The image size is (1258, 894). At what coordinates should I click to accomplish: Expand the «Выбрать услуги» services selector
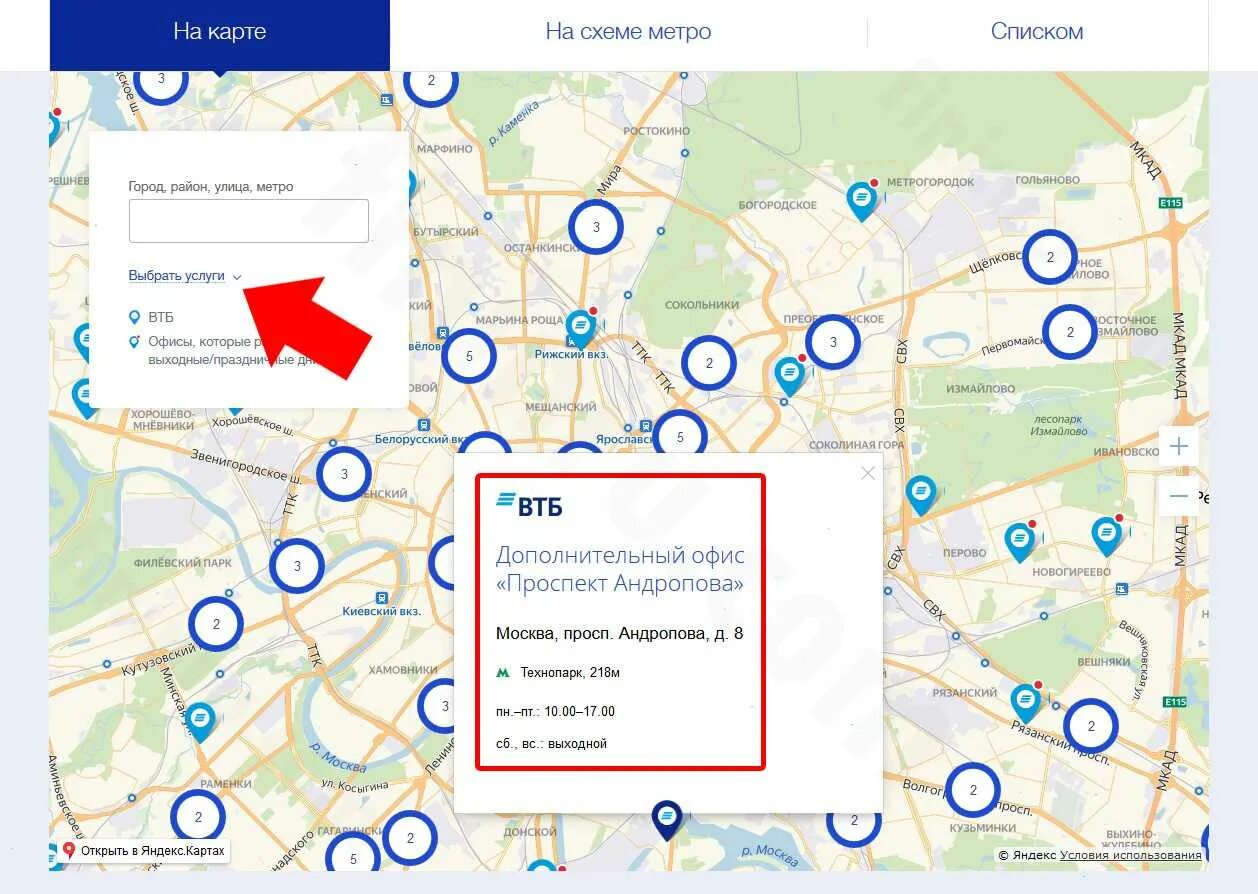point(185,276)
